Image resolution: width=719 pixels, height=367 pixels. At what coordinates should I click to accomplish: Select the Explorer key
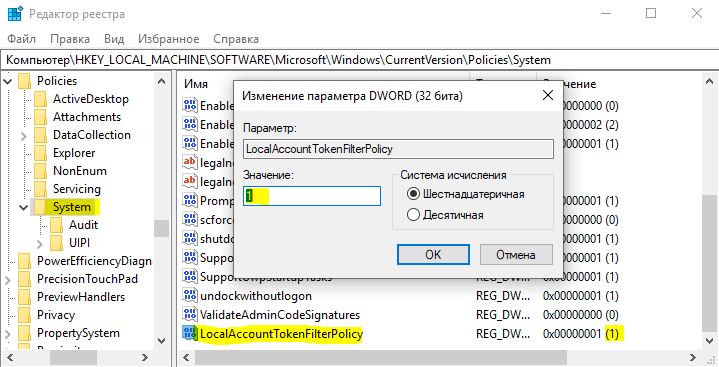point(74,153)
